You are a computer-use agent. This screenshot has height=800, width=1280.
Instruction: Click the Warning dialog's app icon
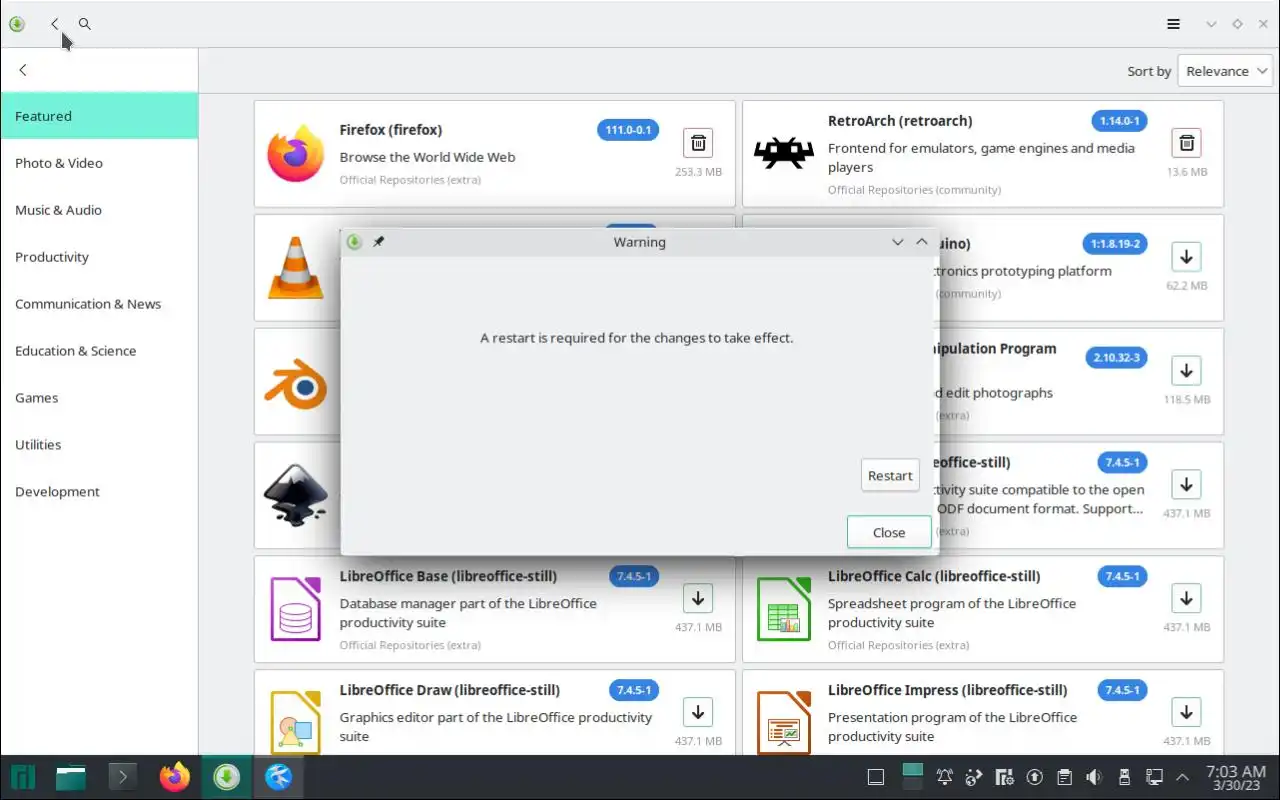(354, 242)
